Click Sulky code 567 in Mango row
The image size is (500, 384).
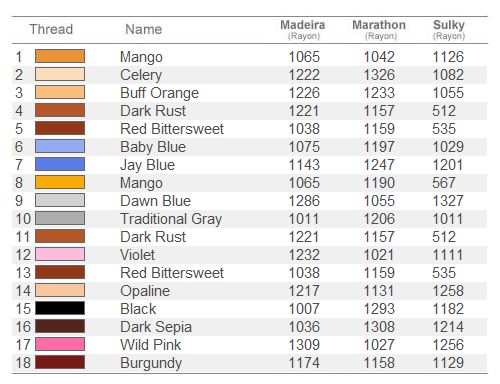pyautogui.click(x=444, y=183)
